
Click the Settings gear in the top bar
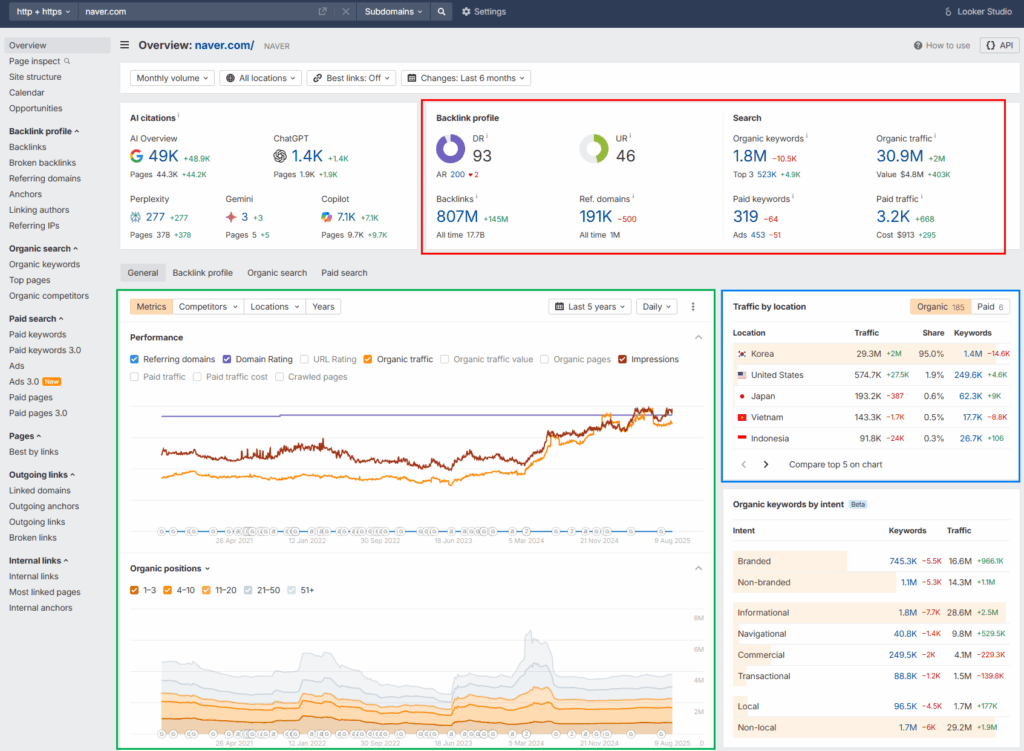click(466, 11)
